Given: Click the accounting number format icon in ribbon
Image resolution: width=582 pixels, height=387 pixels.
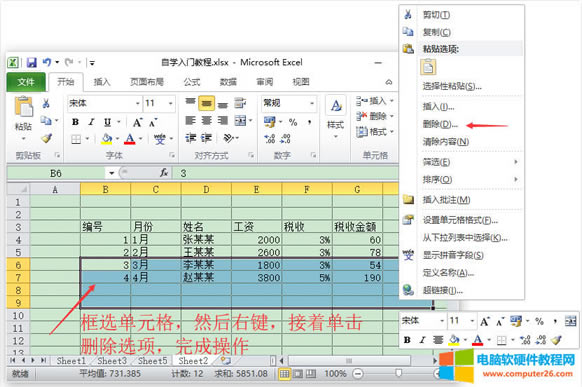Looking at the screenshot, I should 269,122.
